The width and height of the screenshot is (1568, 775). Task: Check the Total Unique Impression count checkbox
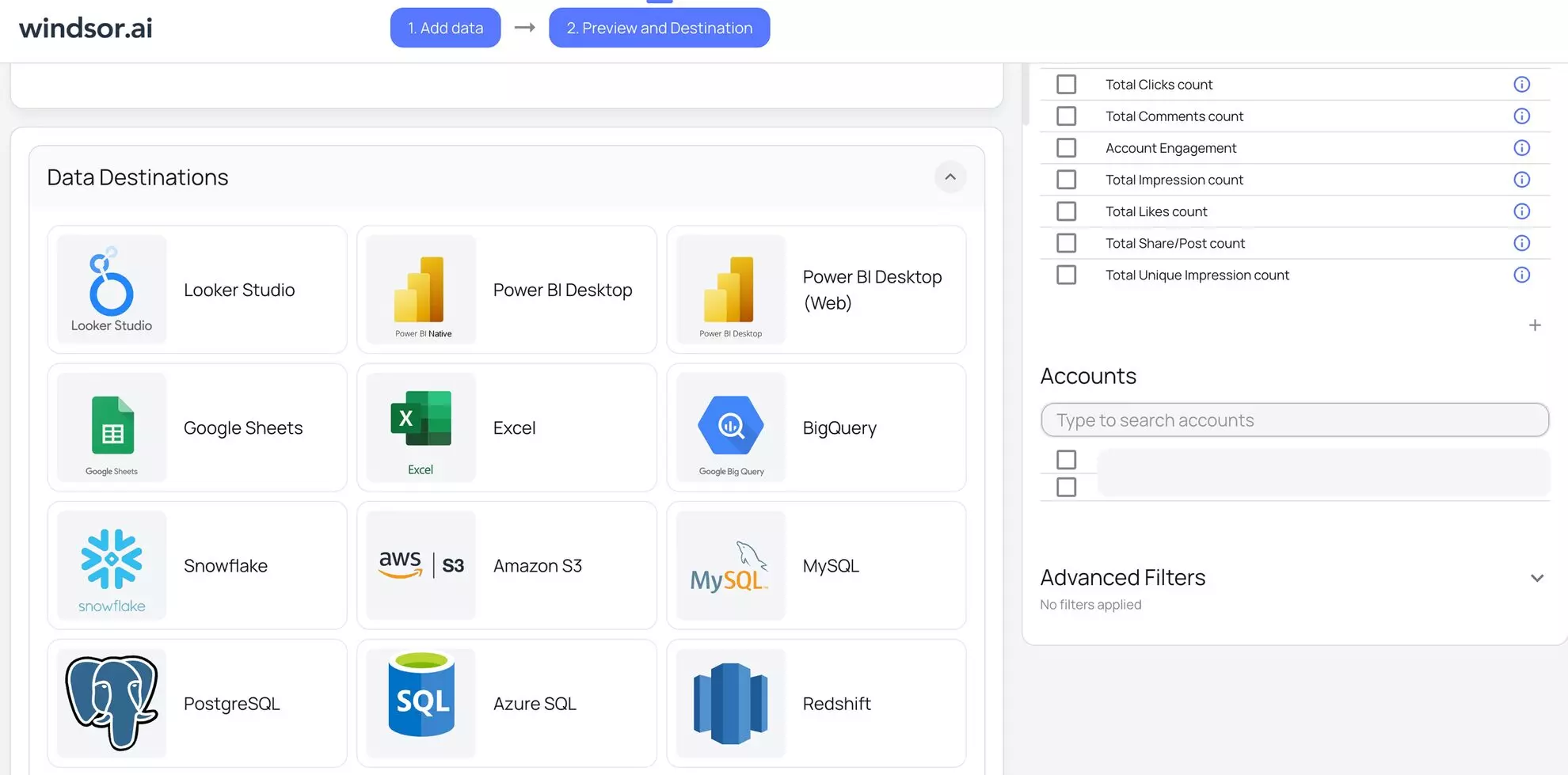[1067, 275]
